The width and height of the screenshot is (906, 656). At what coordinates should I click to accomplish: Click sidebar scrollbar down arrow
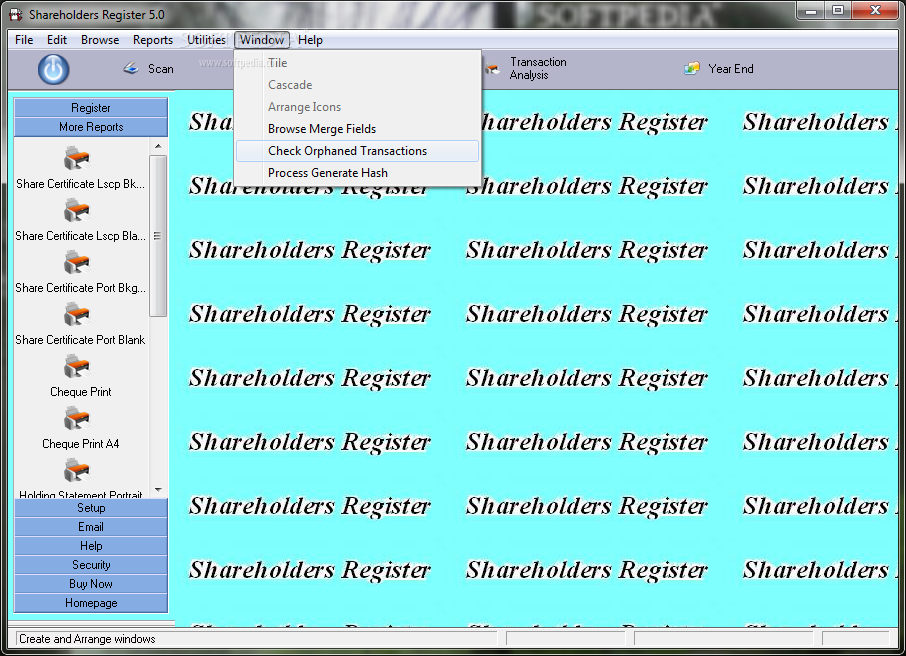pyautogui.click(x=158, y=490)
